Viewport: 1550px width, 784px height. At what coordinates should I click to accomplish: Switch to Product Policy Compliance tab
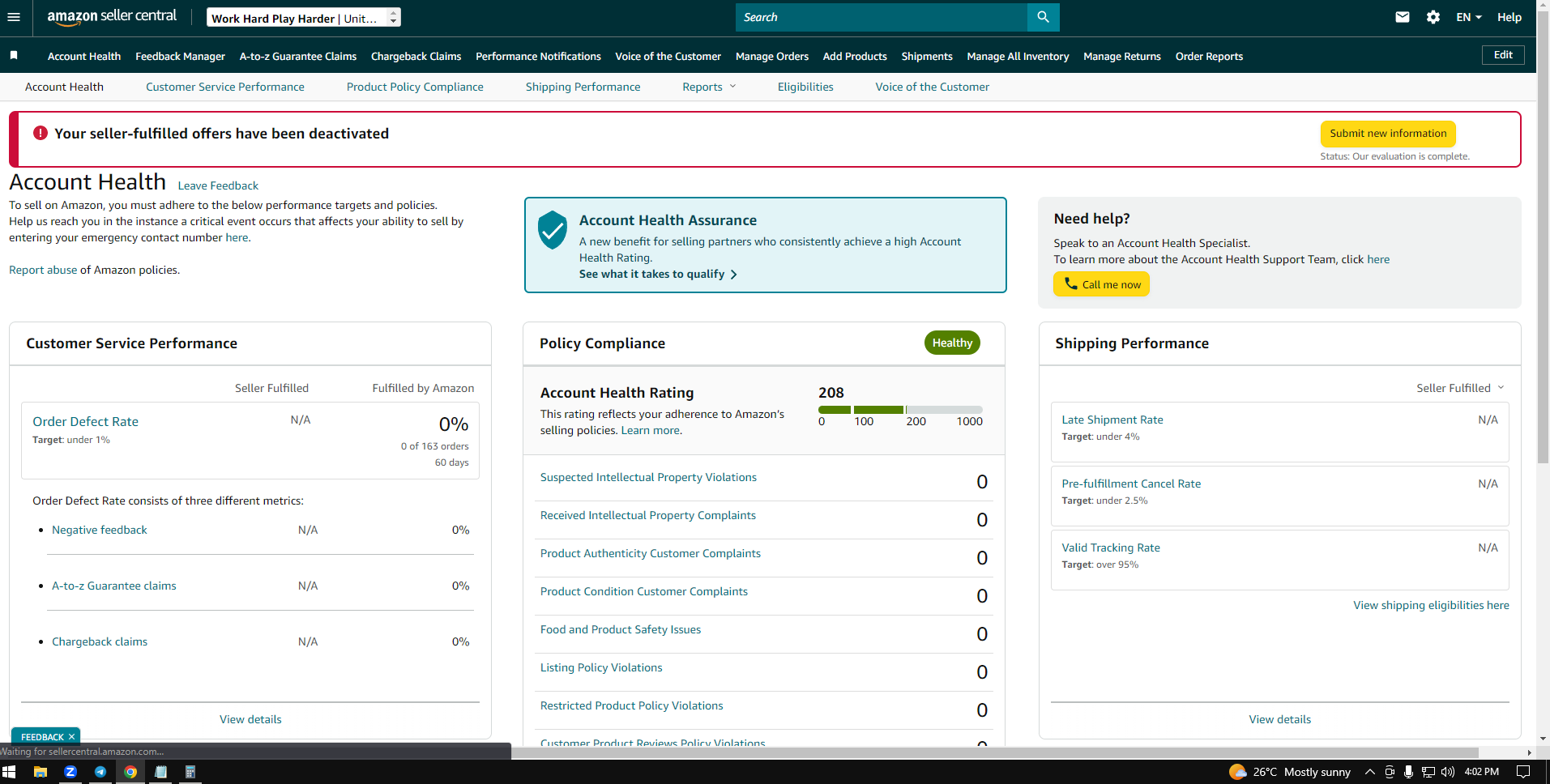(x=415, y=87)
